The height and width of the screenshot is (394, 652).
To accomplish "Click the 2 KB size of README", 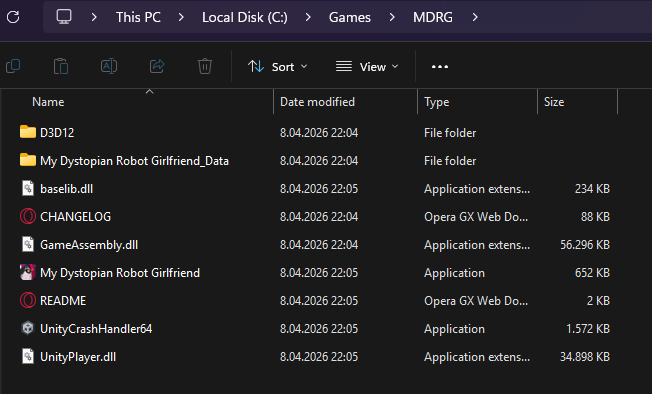I will click(x=598, y=300).
